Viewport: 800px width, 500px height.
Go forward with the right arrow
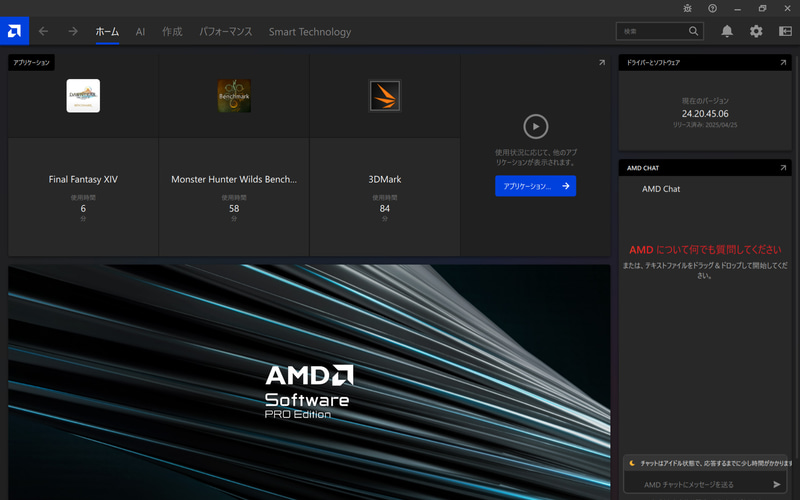pos(73,31)
